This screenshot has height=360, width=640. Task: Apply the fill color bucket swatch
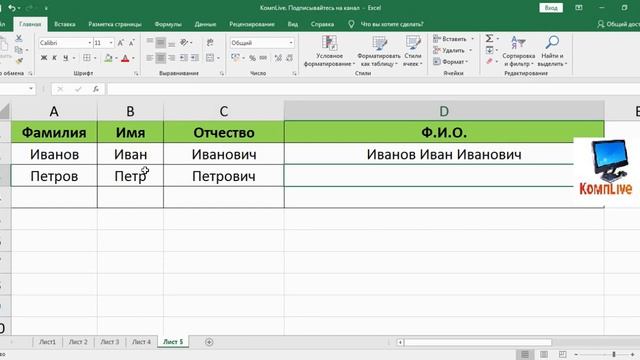click(x=108, y=58)
